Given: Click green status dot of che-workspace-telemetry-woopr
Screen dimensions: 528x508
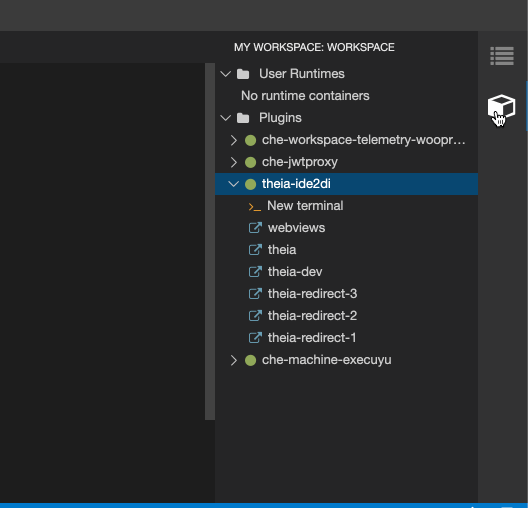Looking at the screenshot, I should click(x=251, y=140).
